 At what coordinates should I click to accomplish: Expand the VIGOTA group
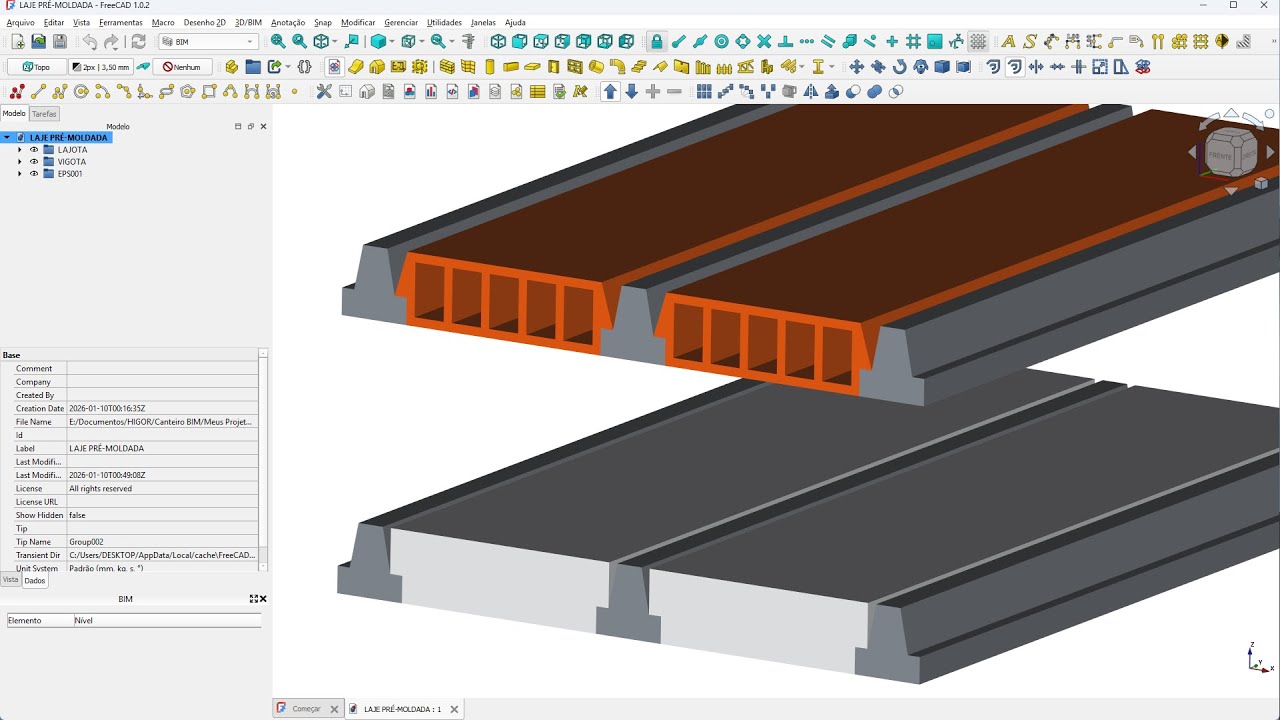point(19,162)
